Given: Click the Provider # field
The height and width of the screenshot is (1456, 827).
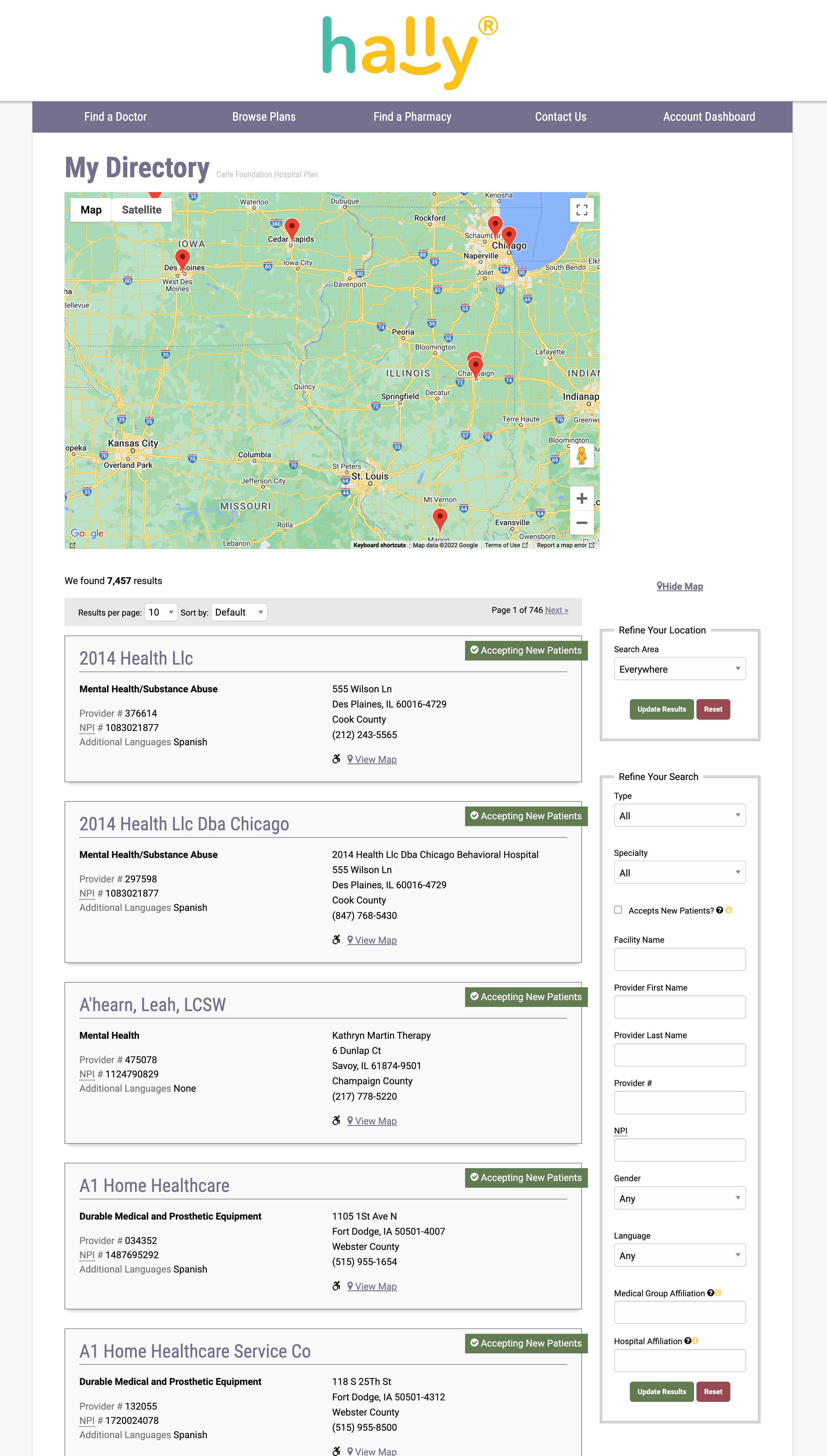Looking at the screenshot, I should pyautogui.click(x=679, y=1103).
